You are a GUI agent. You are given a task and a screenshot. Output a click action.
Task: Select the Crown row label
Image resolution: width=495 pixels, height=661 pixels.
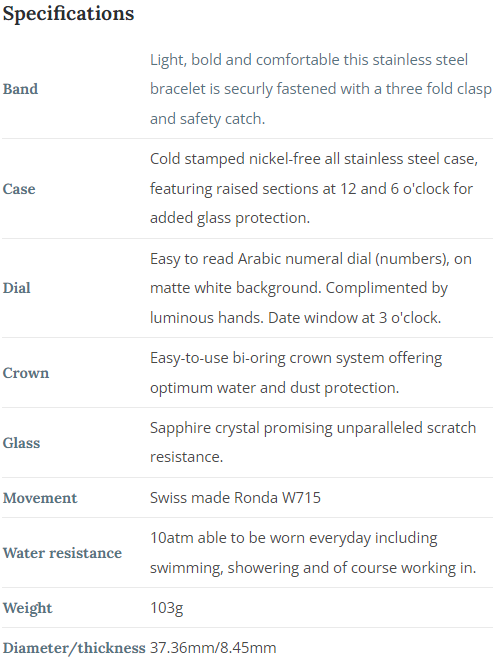point(26,373)
